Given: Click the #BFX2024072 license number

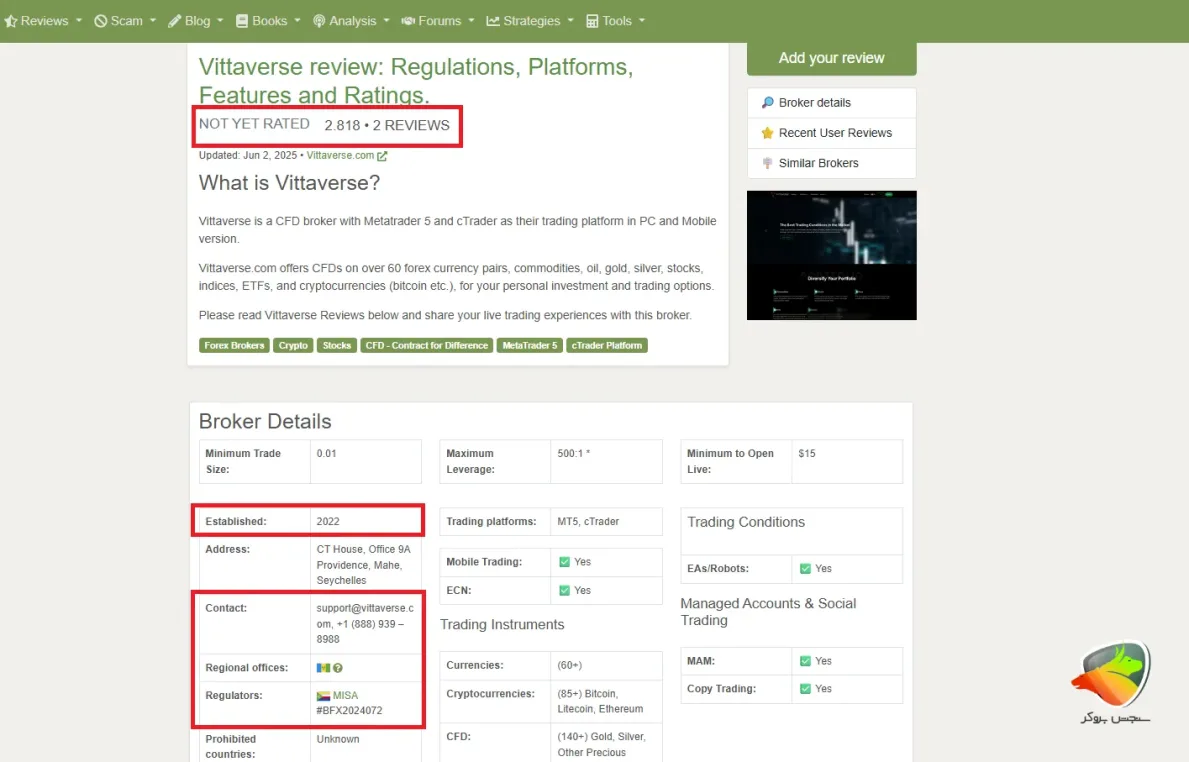Looking at the screenshot, I should coord(349,710).
